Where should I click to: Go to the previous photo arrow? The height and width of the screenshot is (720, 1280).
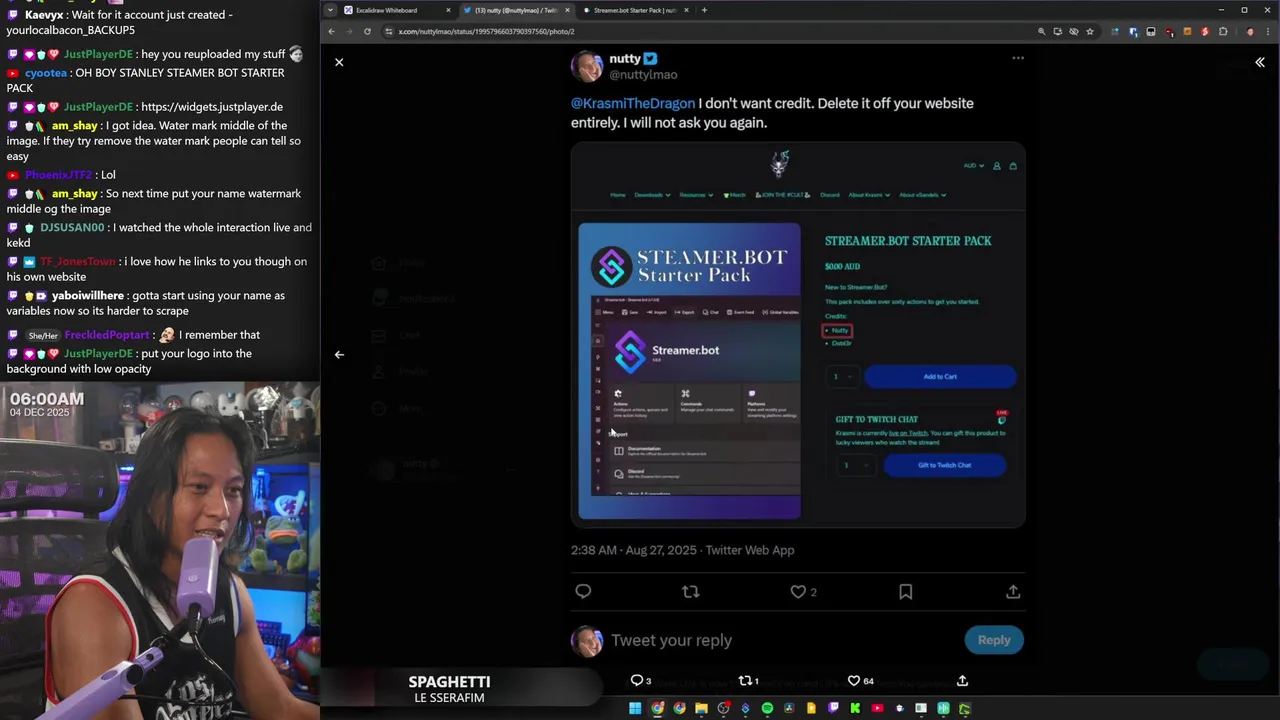[x=339, y=354]
